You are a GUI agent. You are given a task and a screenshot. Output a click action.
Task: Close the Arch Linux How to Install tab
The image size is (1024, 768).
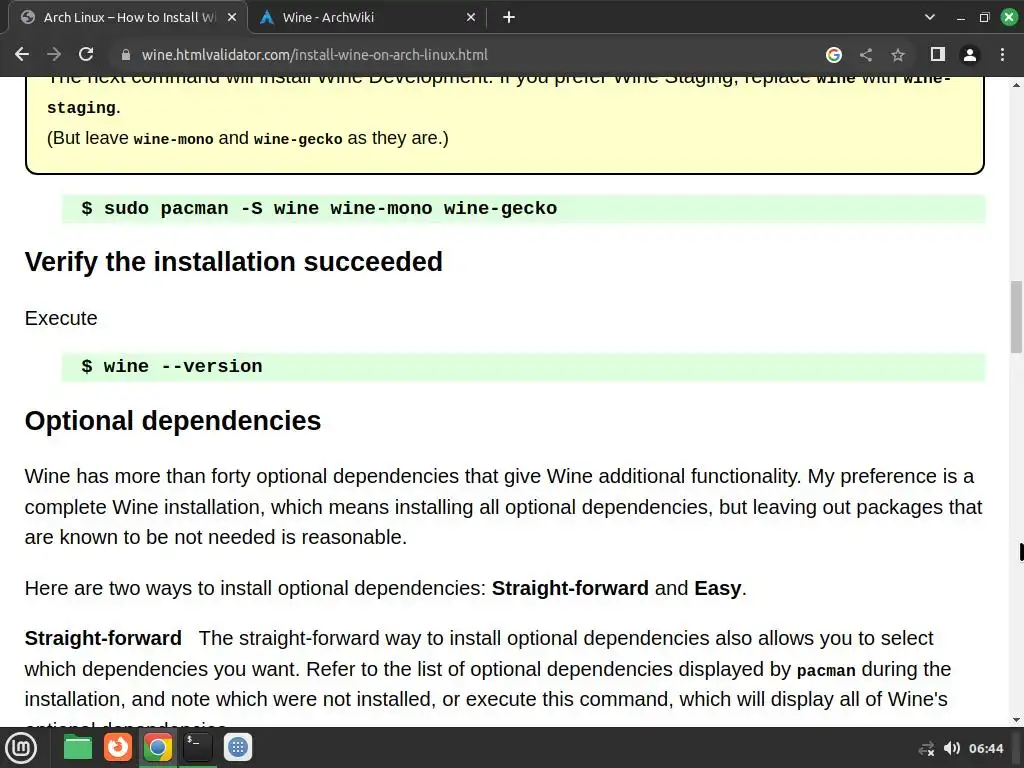pos(232,18)
